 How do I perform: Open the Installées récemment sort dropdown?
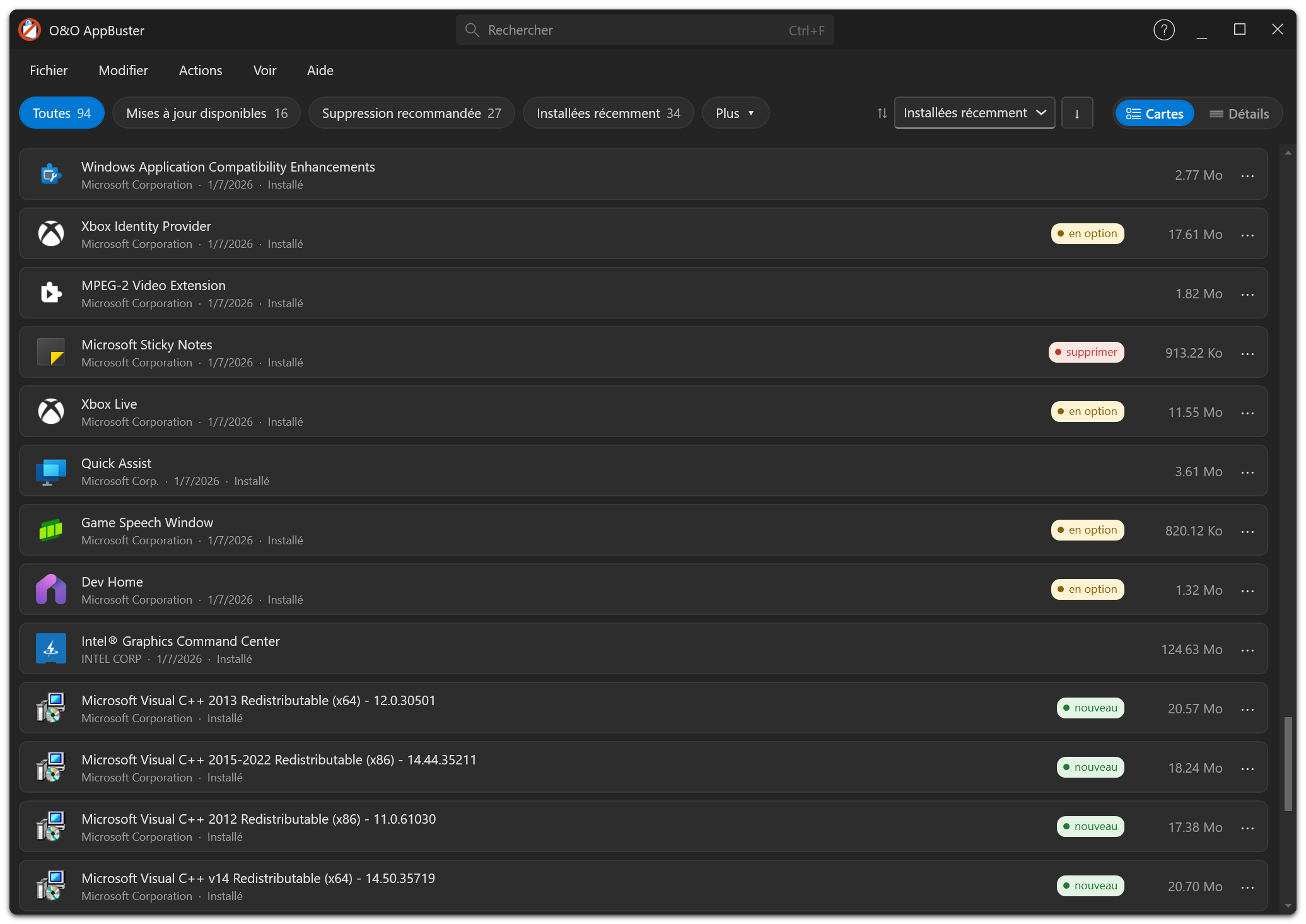click(974, 113)
